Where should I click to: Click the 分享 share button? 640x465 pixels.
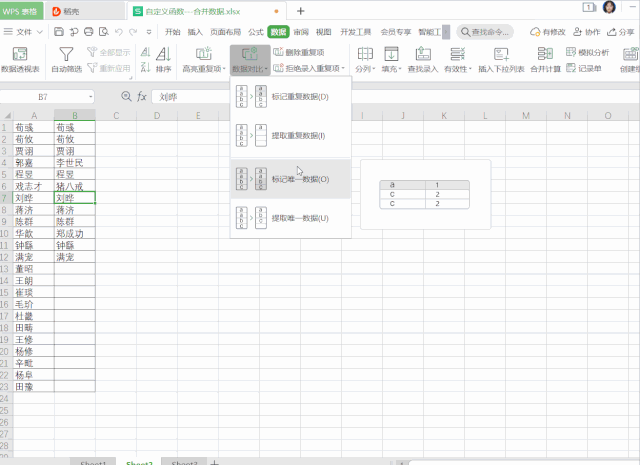(x=620, y=32)
